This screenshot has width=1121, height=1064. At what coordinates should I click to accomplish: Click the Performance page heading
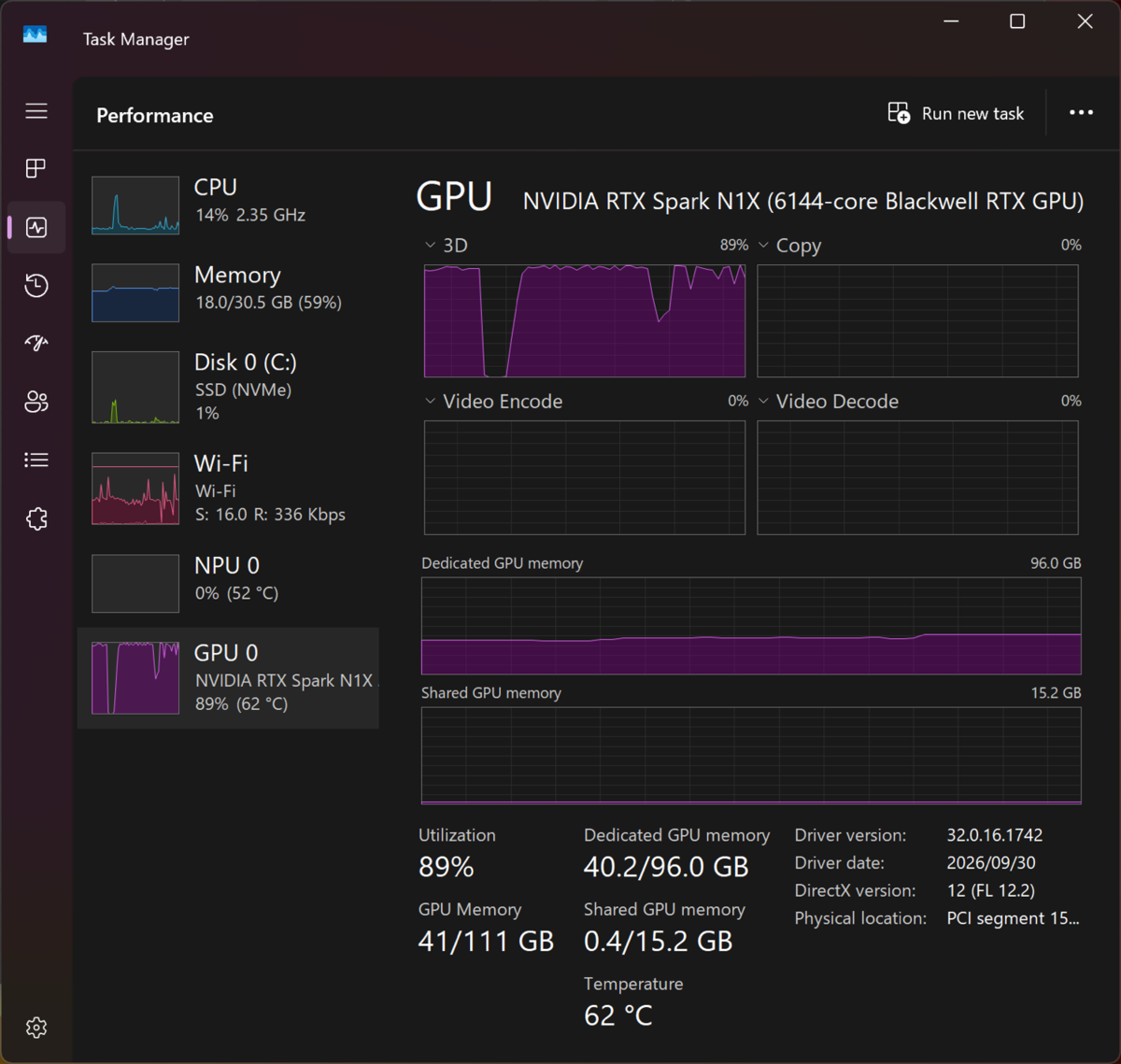tap(155, 115)
